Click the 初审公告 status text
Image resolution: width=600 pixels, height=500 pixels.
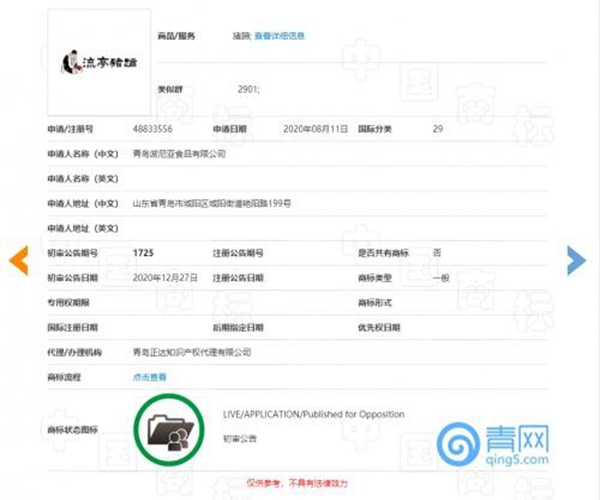pos(240,439)
